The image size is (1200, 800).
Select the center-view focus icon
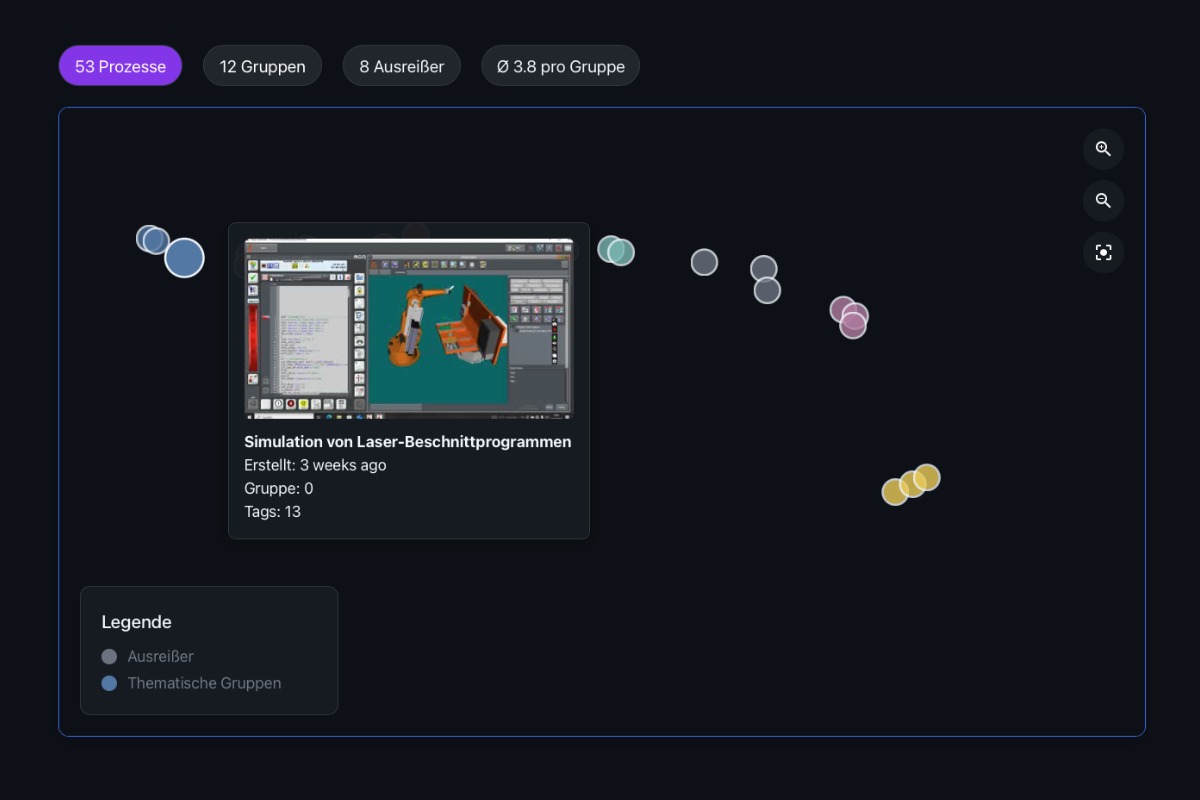tap(1103, 252)
